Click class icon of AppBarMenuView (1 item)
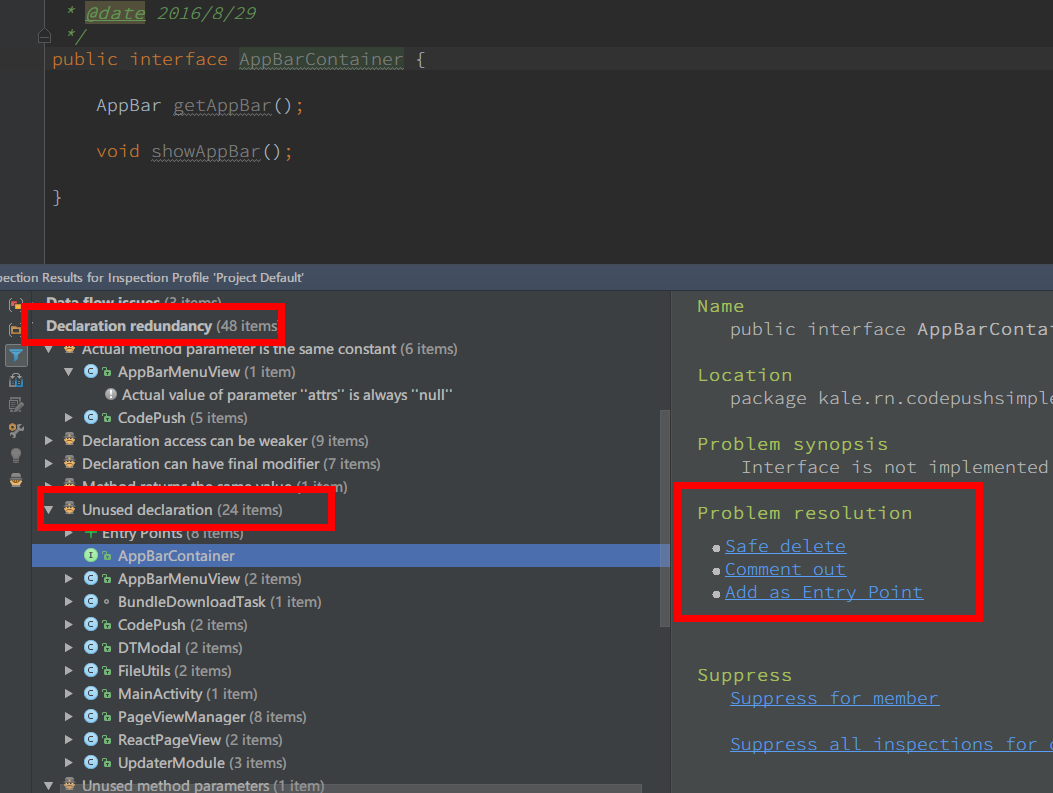The height and width of the screenshot is (793, 1053). (x=91, y=371)
